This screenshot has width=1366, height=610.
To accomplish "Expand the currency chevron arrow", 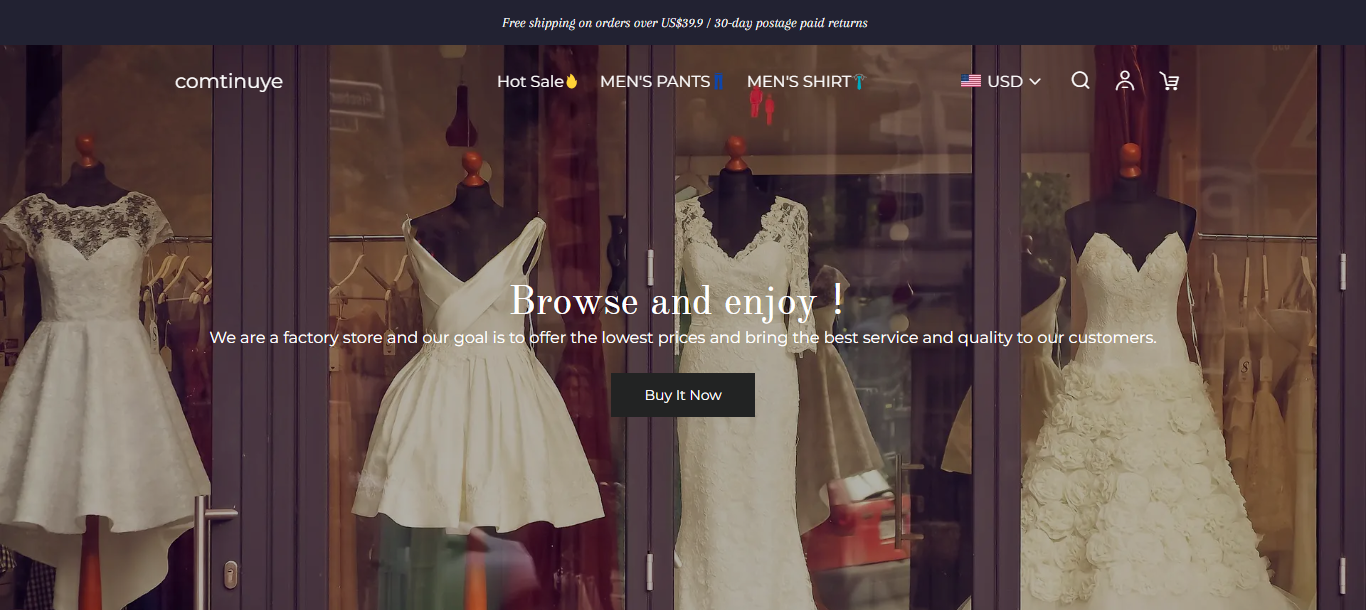I will click(x=1035, y=82).
